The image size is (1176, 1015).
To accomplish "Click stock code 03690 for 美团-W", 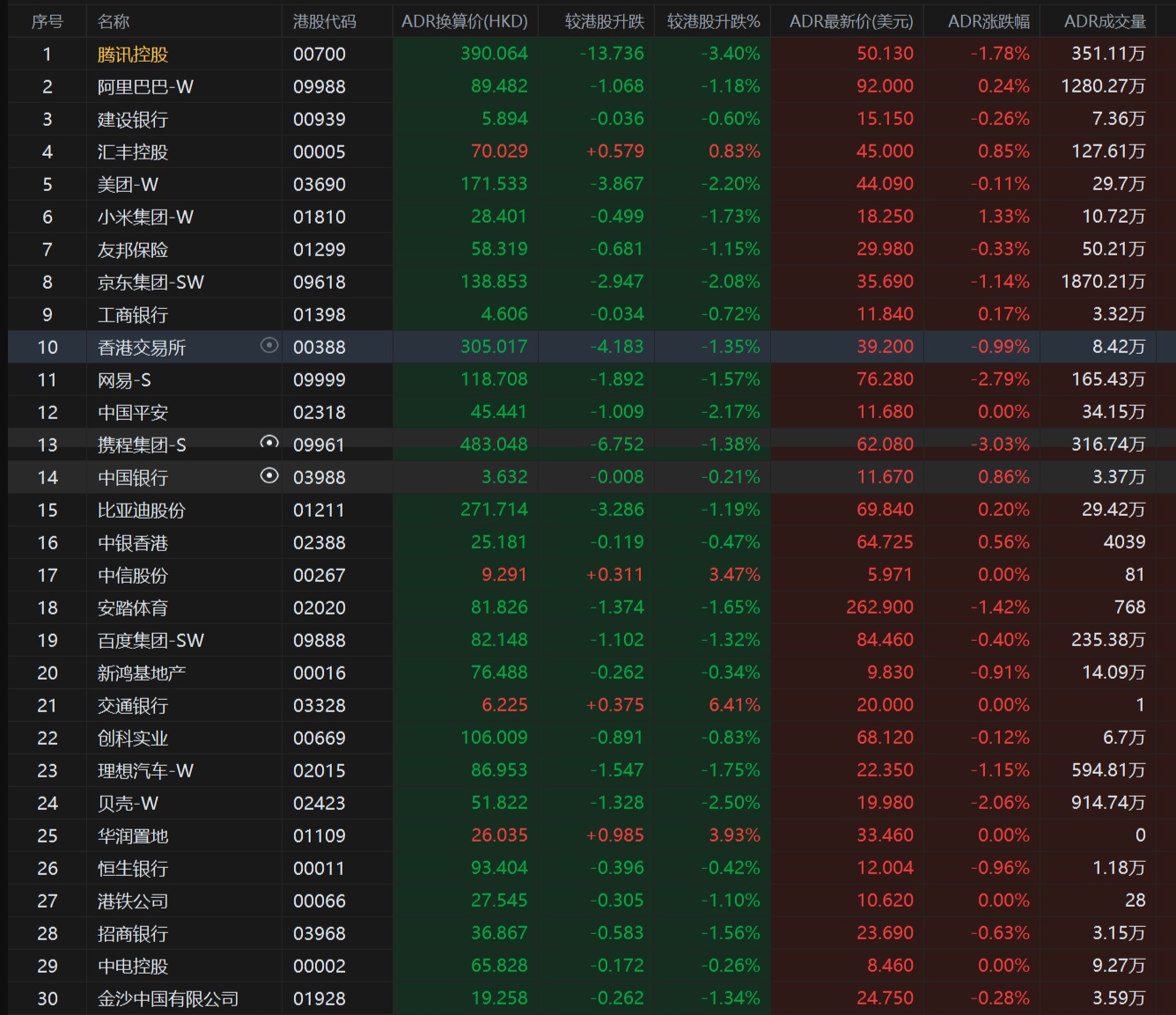I will 320,184.
